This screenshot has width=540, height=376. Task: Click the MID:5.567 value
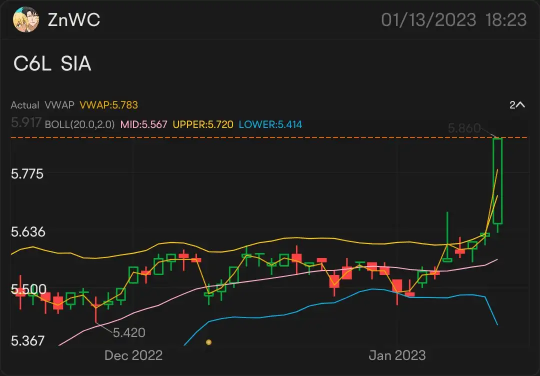click(144, 124)
